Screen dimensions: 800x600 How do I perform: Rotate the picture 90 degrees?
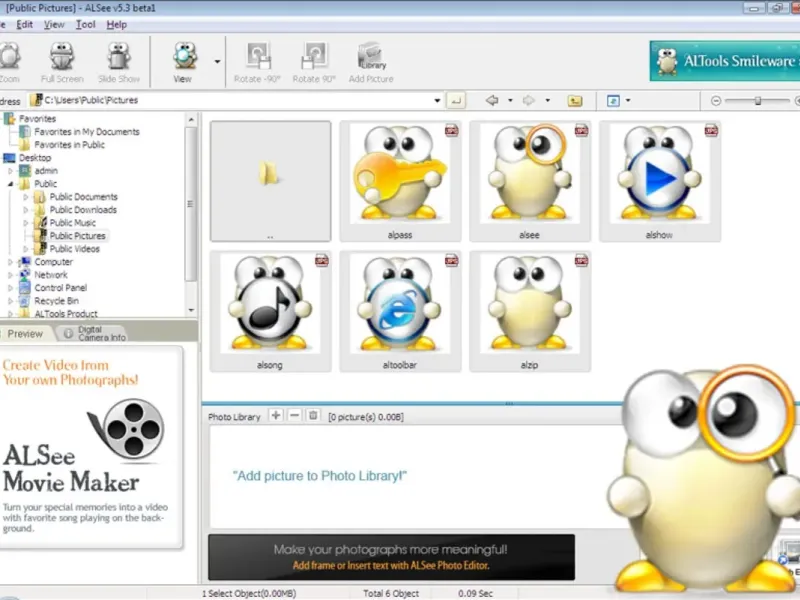tap(314, 62)
